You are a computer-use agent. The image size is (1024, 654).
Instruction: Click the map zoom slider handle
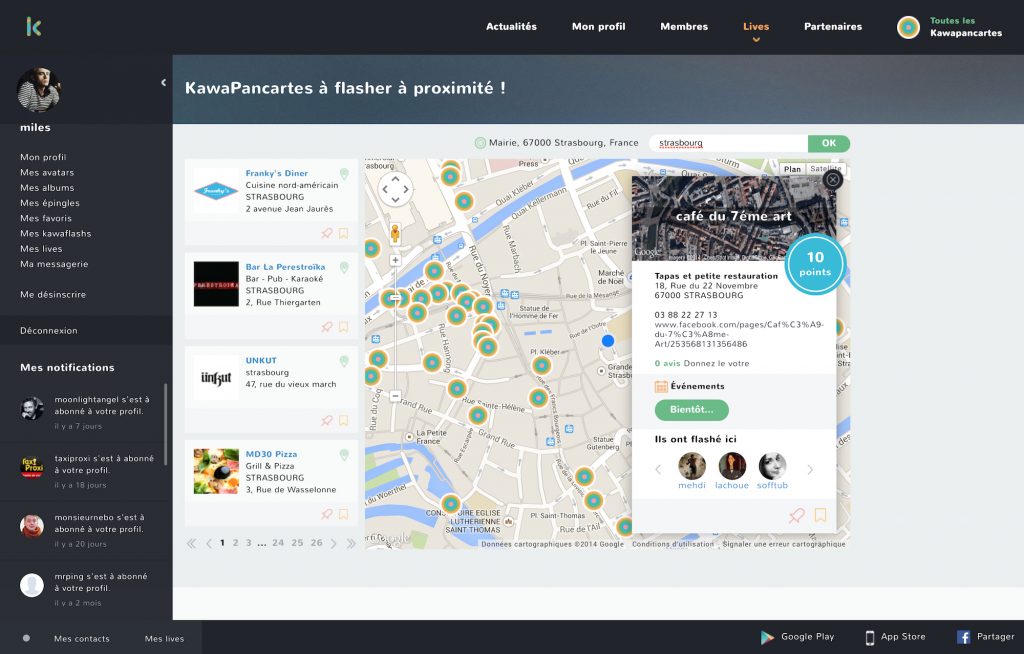(x=395, y=297)
